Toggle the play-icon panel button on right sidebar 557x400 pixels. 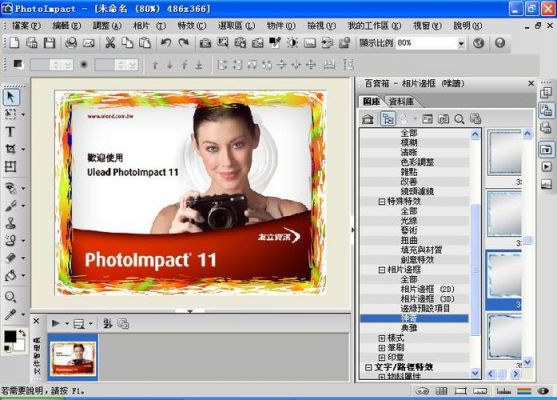pyautogui.click(x=546, y=167)
